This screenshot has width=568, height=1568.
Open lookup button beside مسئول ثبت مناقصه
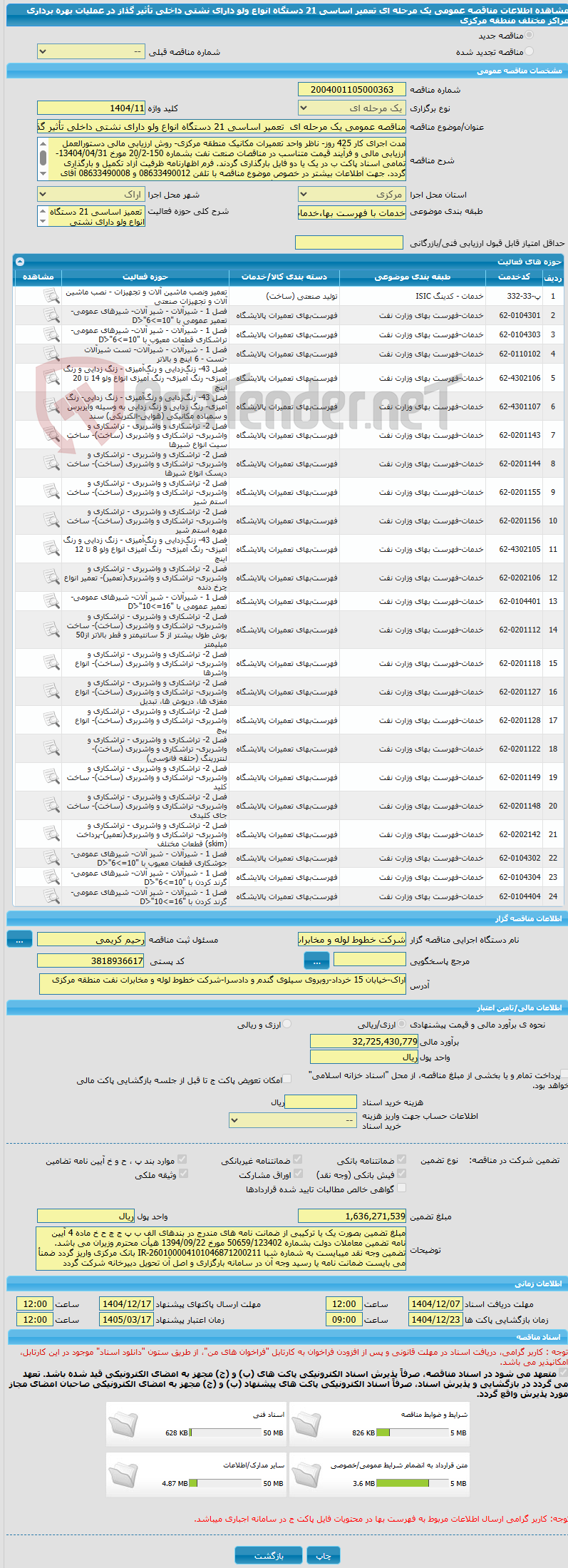[19, 940]
